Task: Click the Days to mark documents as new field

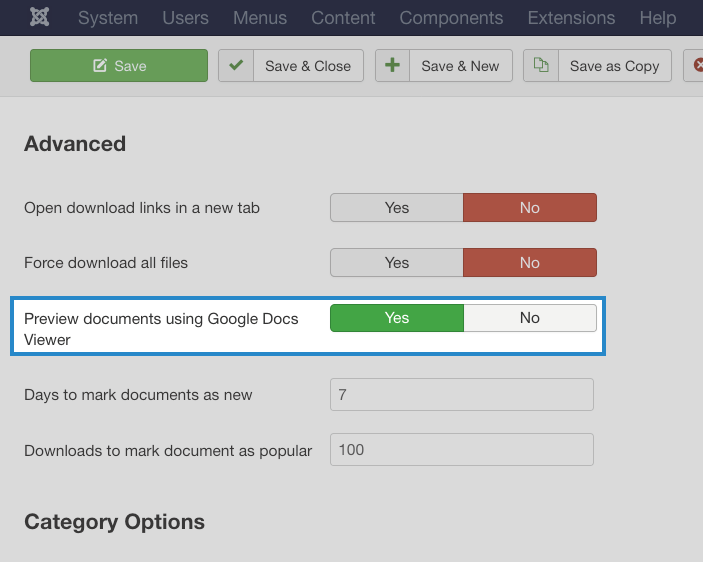Action: (x=462, y=394)
